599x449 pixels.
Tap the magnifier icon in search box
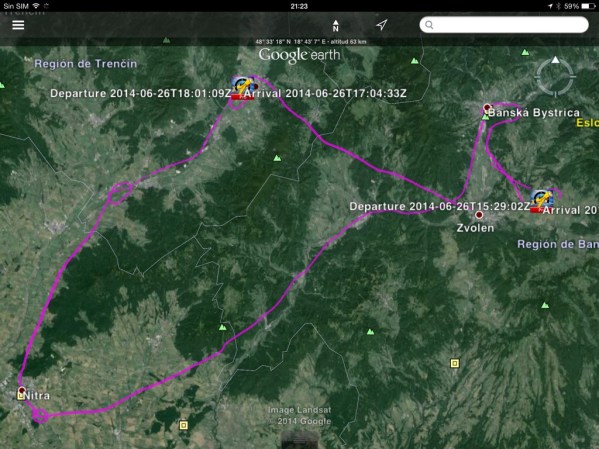coord(429,25)
